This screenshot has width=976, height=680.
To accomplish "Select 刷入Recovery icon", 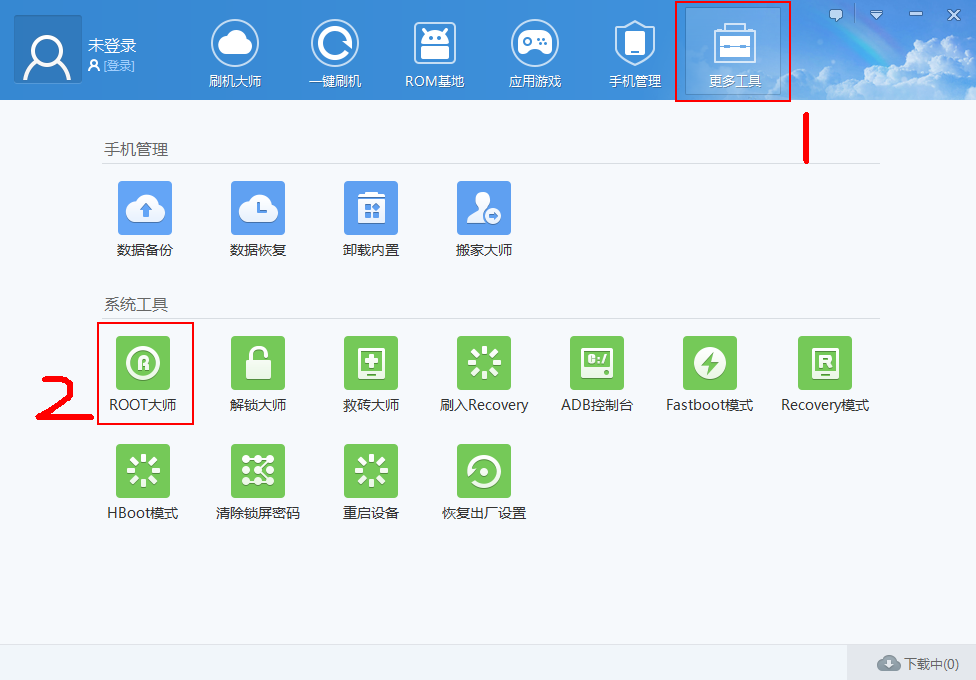I will [x=484, y=363].
